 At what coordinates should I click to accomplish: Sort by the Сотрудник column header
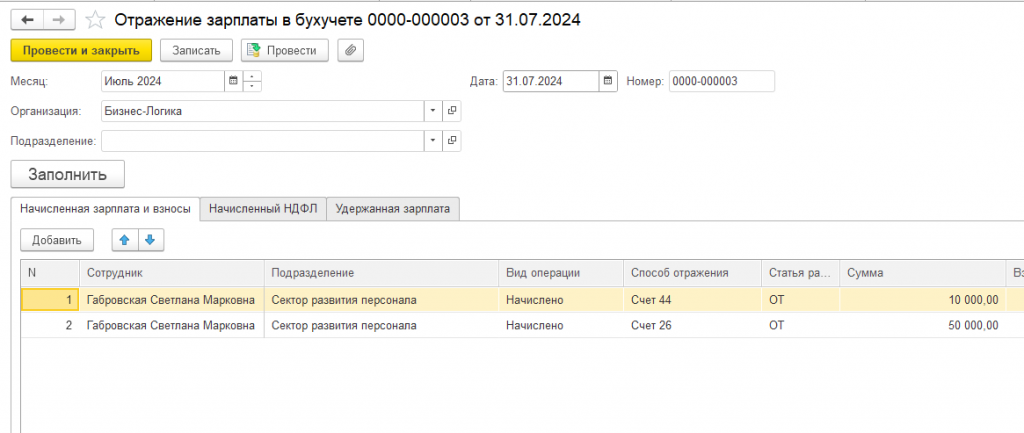point(172,273)
